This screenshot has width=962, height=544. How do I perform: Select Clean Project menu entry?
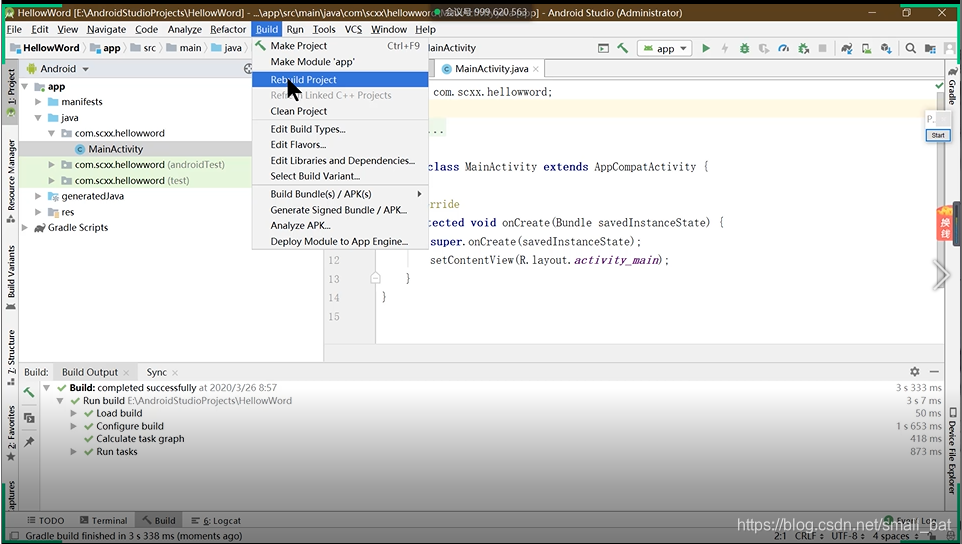pyautogui.click(x=340, y=111)
